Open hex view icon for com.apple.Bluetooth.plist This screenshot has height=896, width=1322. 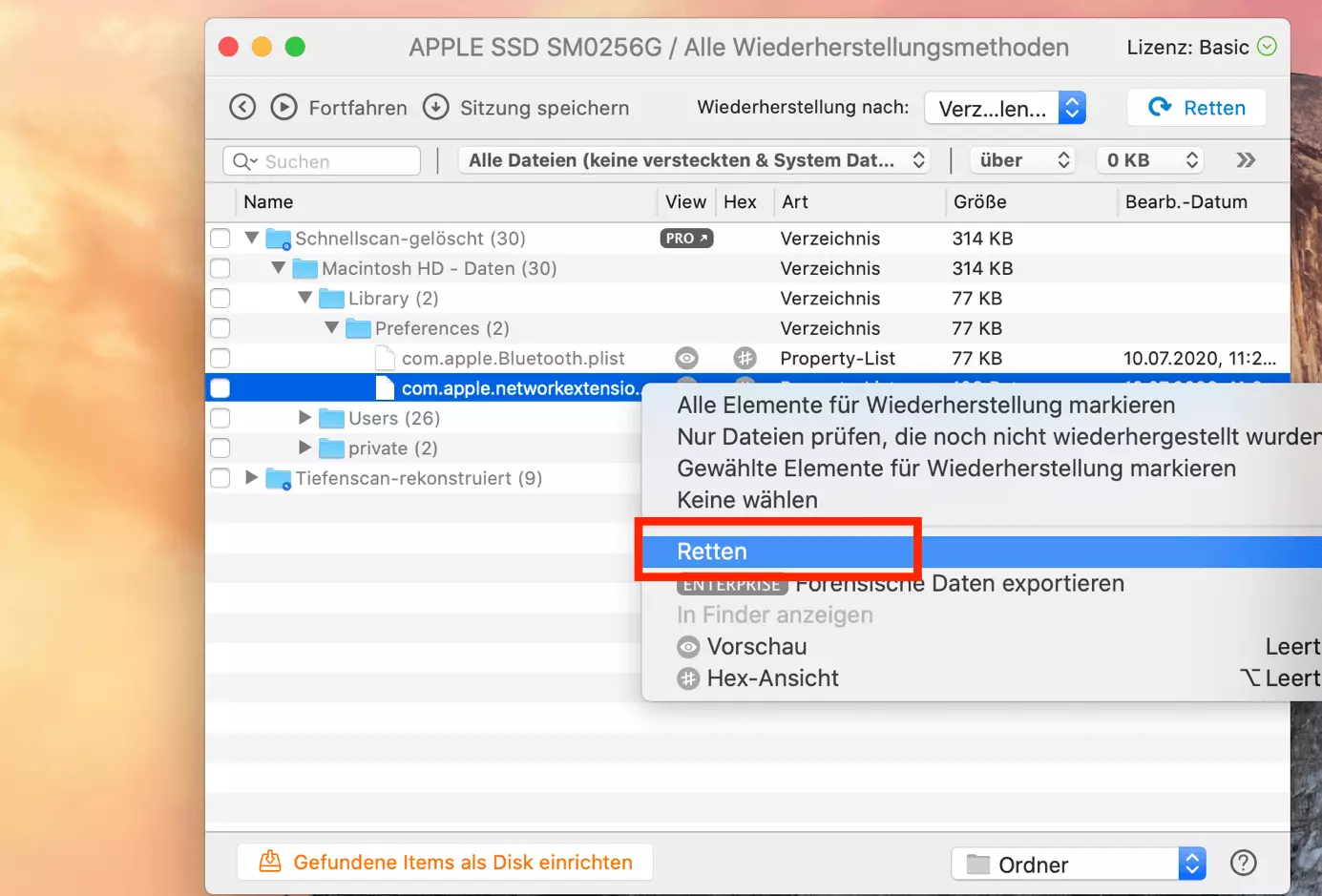(x=745, y=359)
